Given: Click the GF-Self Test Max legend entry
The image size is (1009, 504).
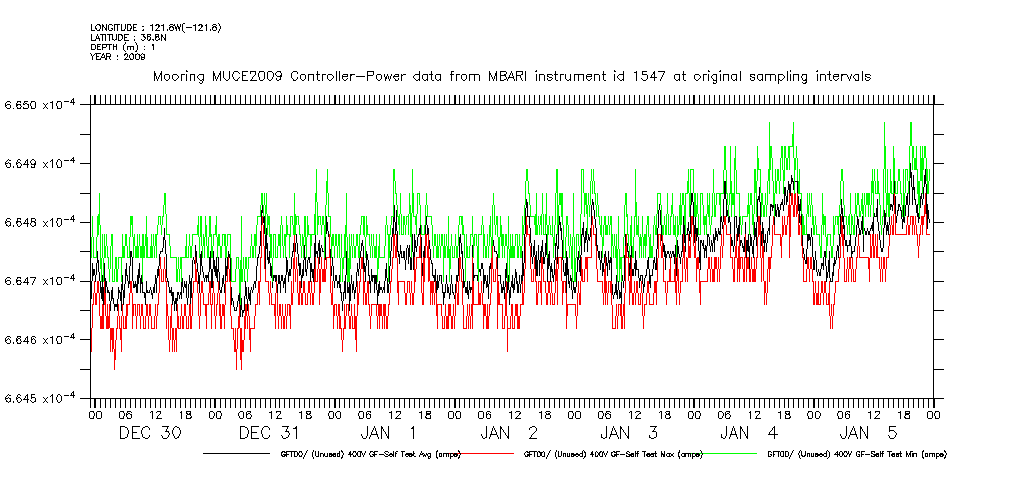Looking at the screenshot, I should click(613, 454).
